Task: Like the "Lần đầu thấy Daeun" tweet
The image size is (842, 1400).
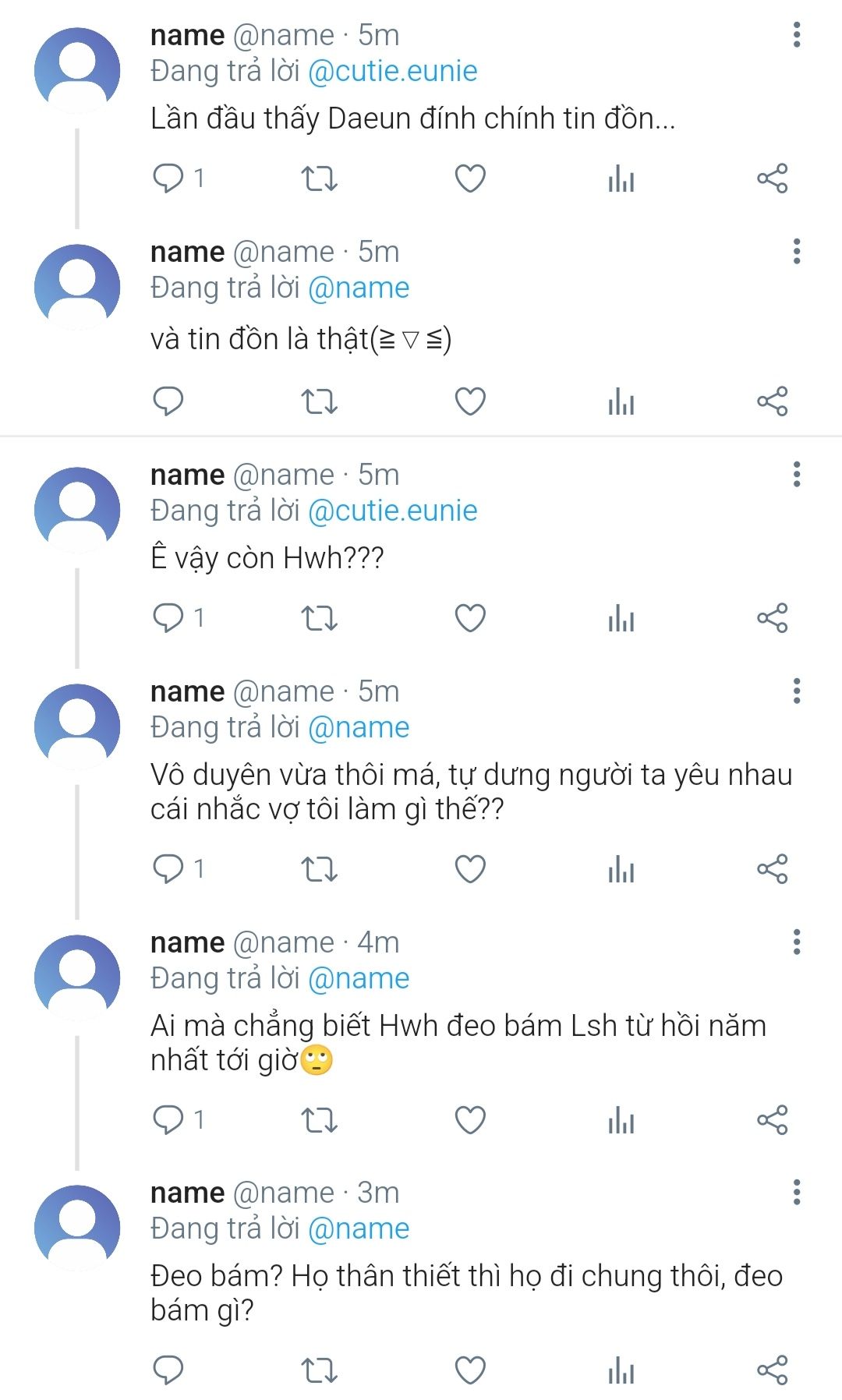Action: point(470,179)
